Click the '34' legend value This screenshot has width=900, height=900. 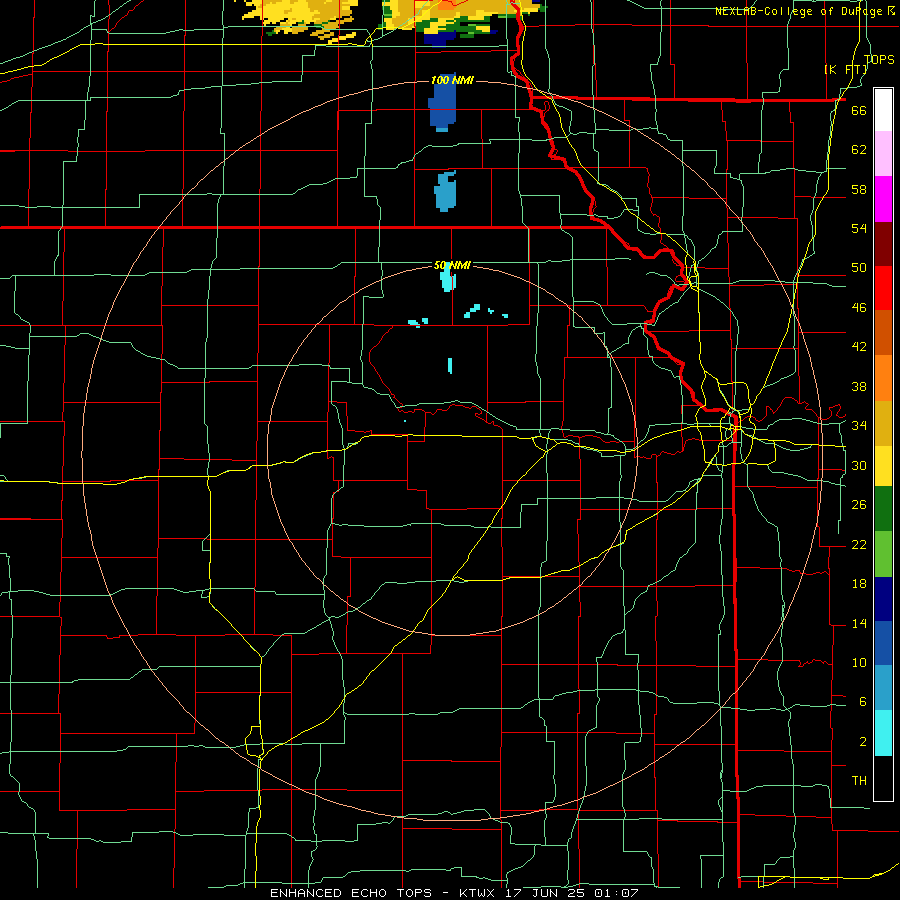859,425
